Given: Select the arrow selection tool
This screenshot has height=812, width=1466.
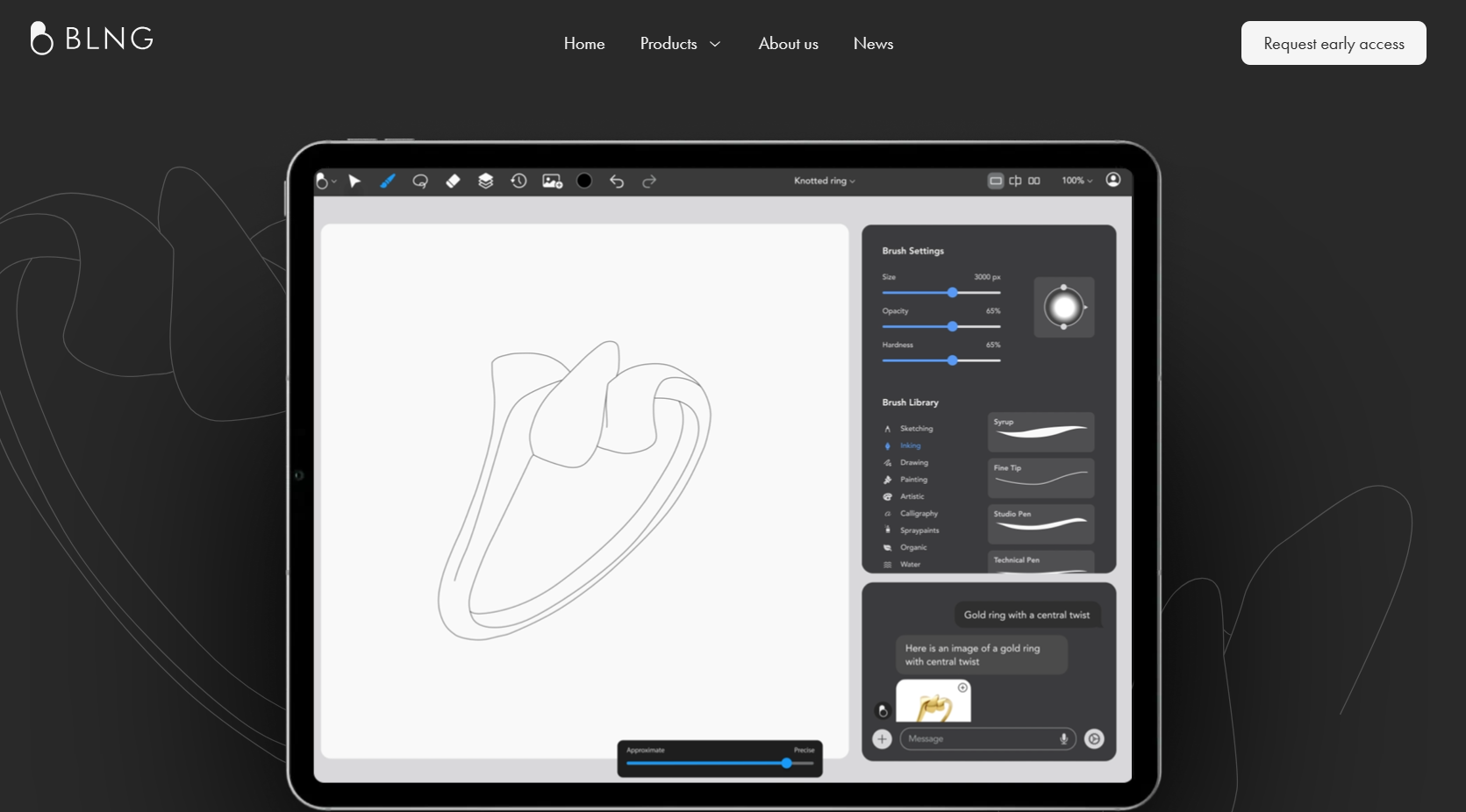Looking at the screenshot, I should point(354,181).
